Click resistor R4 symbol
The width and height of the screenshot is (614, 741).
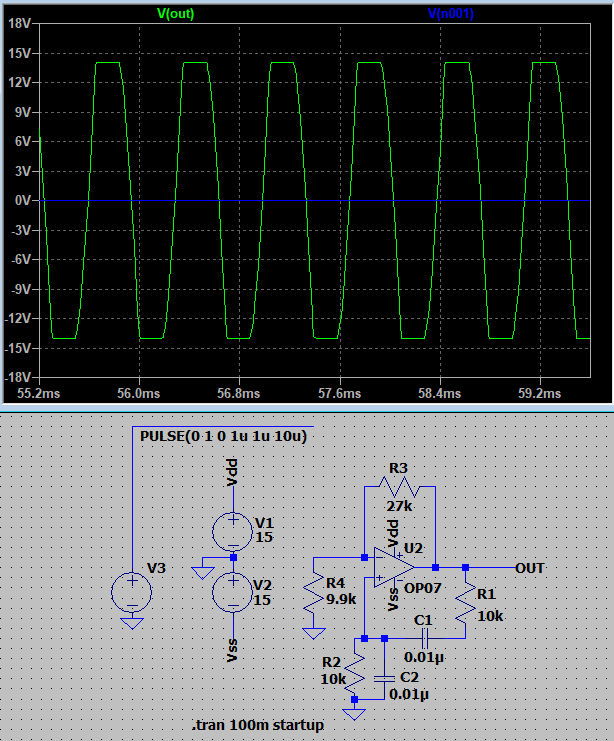tap(315, 595)
